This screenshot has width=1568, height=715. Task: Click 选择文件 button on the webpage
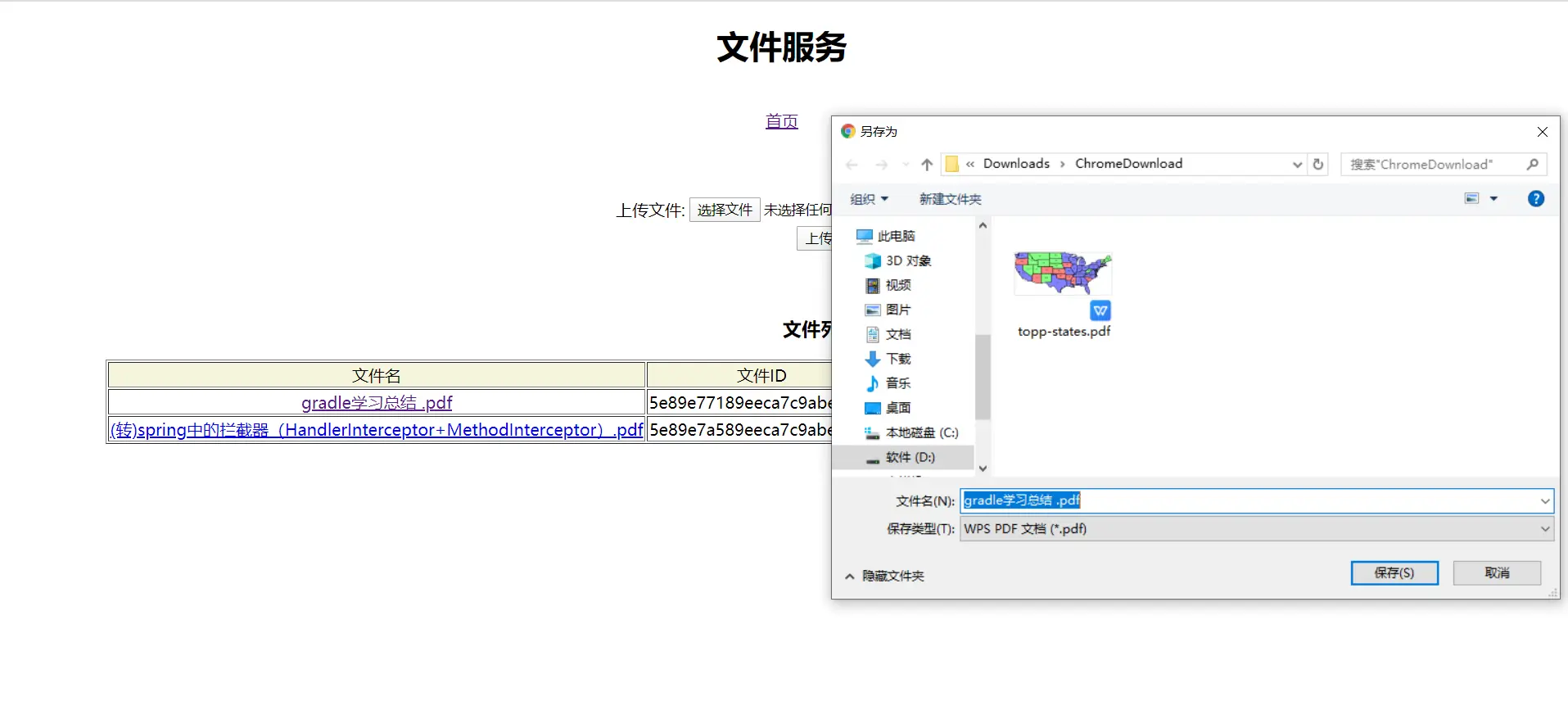725,210
